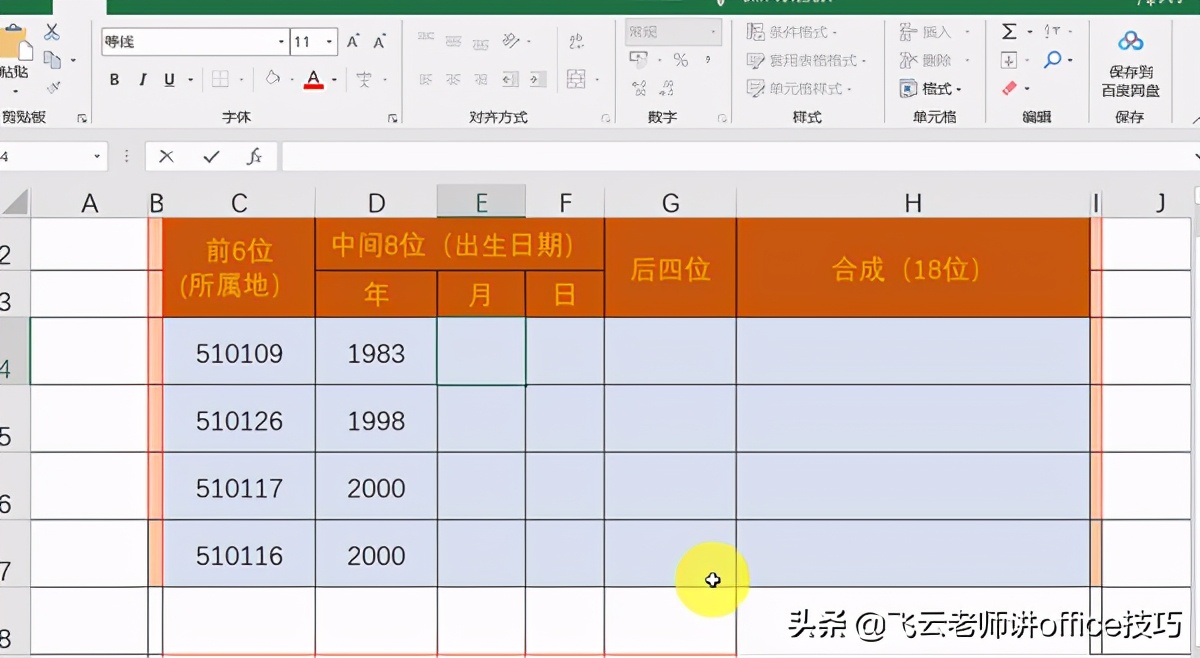Select cell containing 510109
The width and height of the screenshot is (1200, 658).
pyautogui.click(x=239, y=353)
